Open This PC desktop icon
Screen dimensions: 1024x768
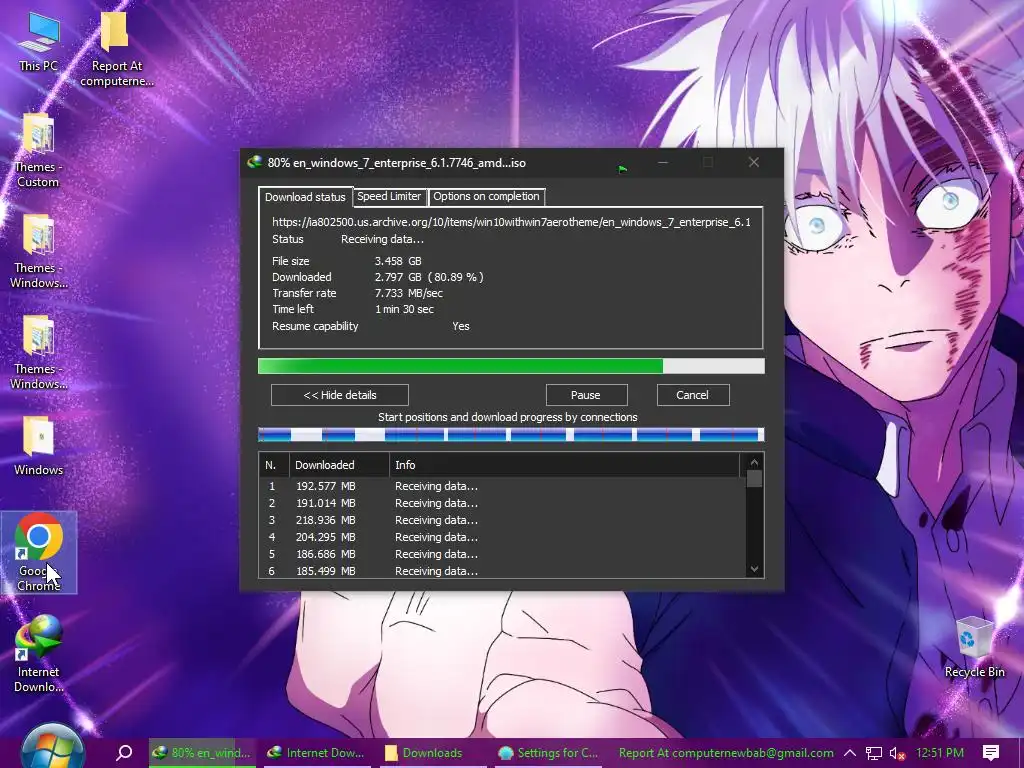pos(39,42)
